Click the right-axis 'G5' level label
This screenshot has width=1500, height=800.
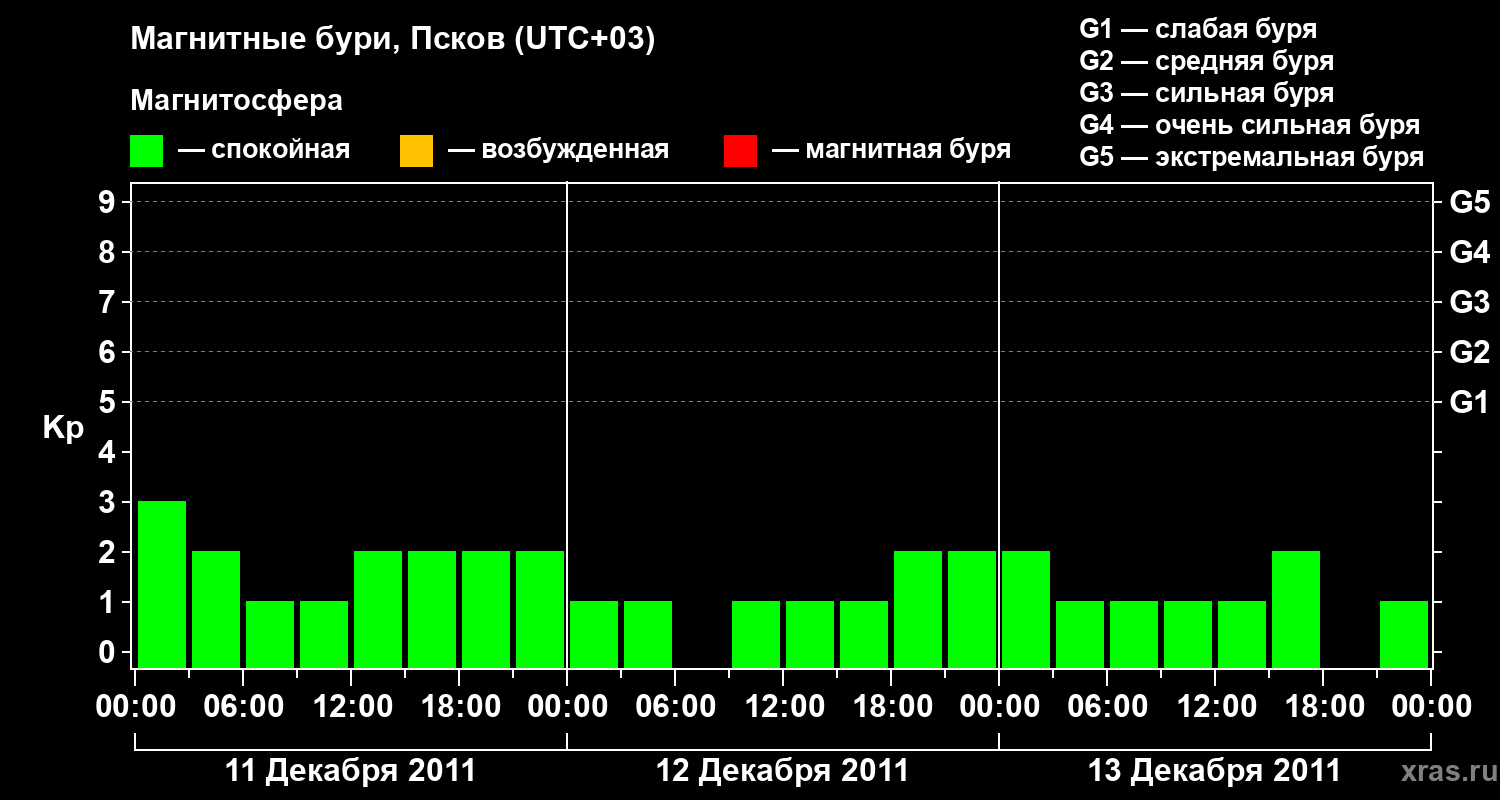[x=1470, y=202]
